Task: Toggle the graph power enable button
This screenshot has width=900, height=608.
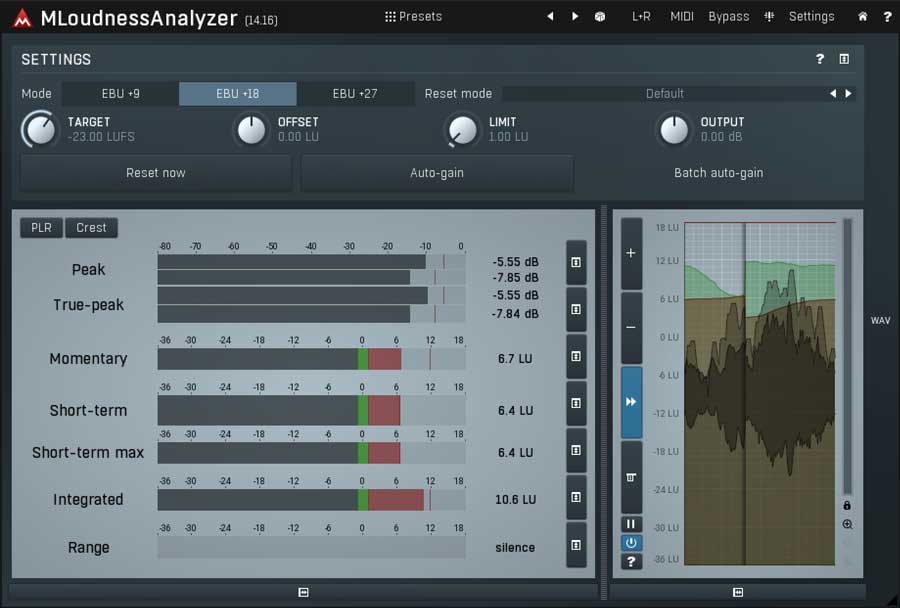Action: tap(631, 543)
